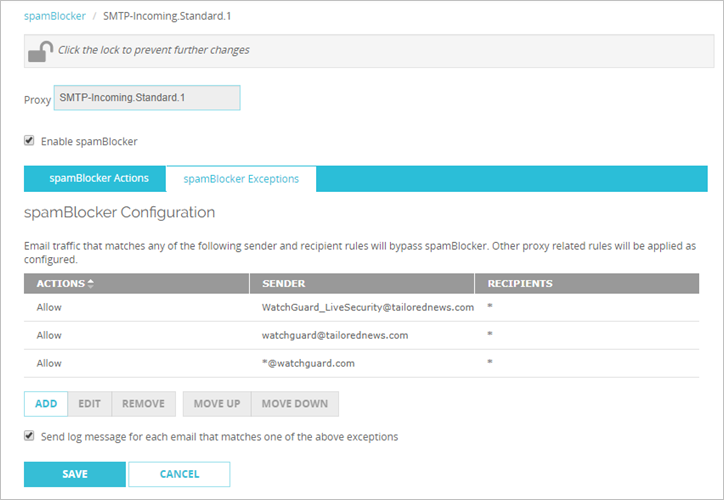This screenshot has width=724, height=500.
Task: Toggle the Enable spamBlocker checkbox
Action: click(30, 141)
